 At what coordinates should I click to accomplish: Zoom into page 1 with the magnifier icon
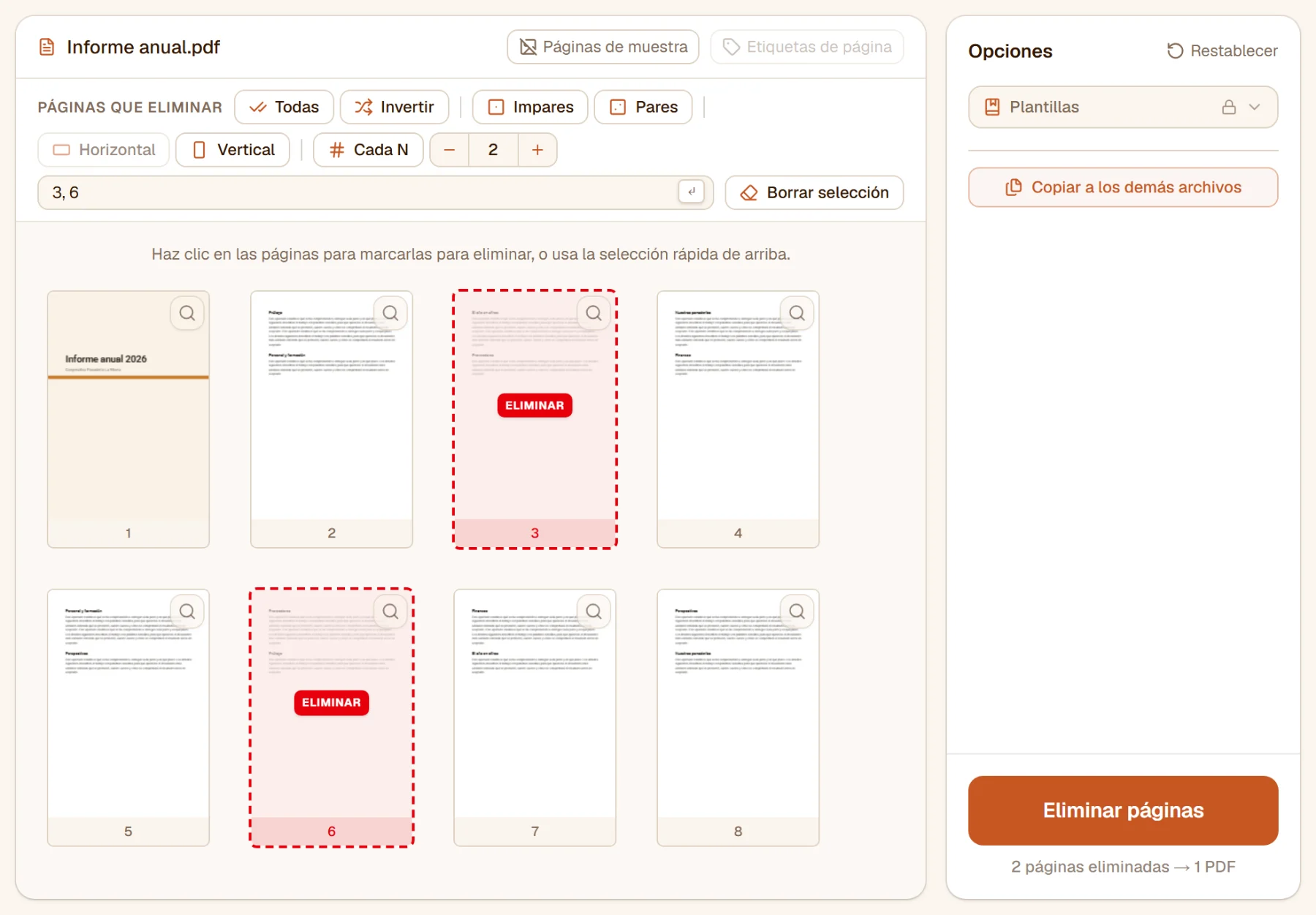click(x=187, y=314)
